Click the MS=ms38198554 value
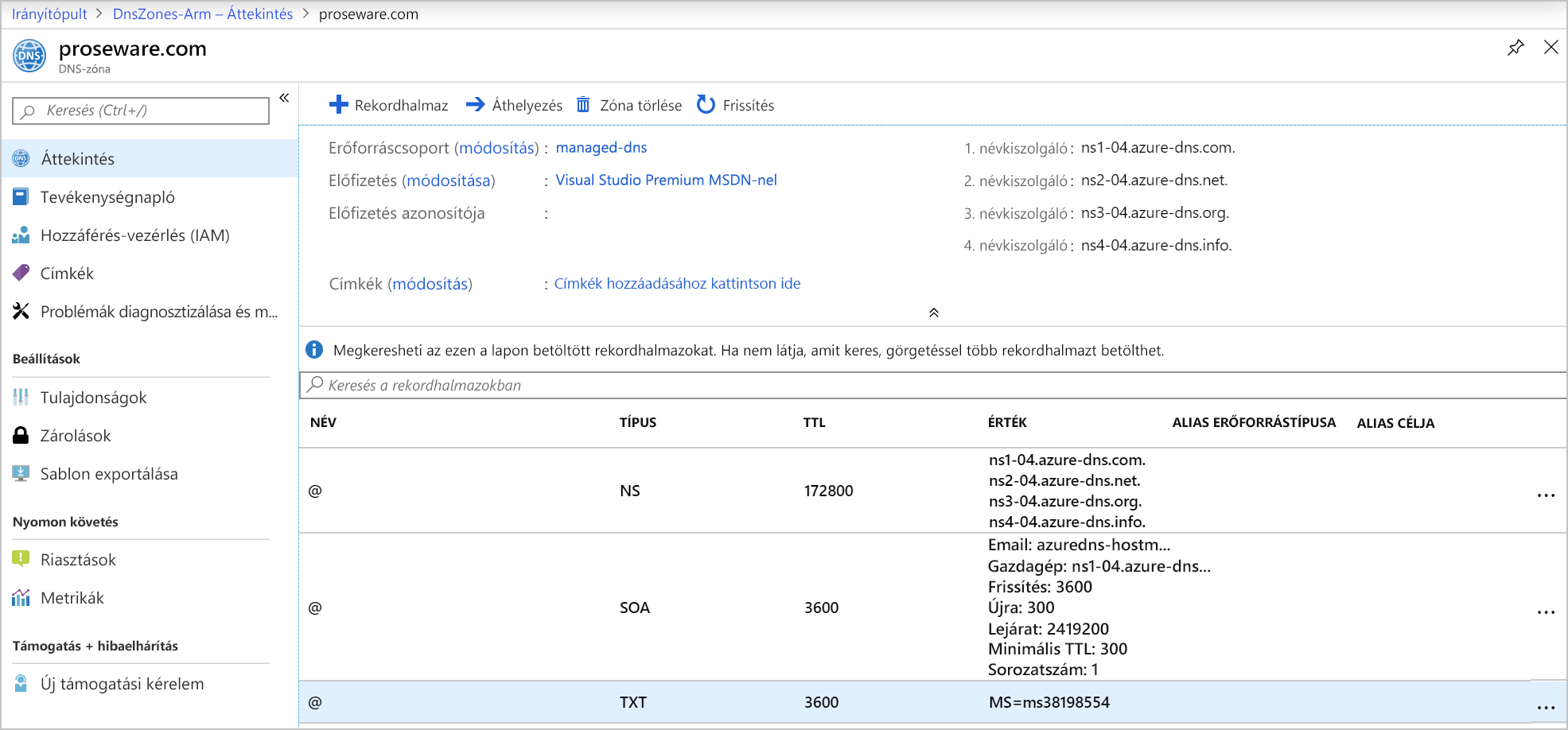The height and width of the screenshot is (730, 1568). [1049, 702]
